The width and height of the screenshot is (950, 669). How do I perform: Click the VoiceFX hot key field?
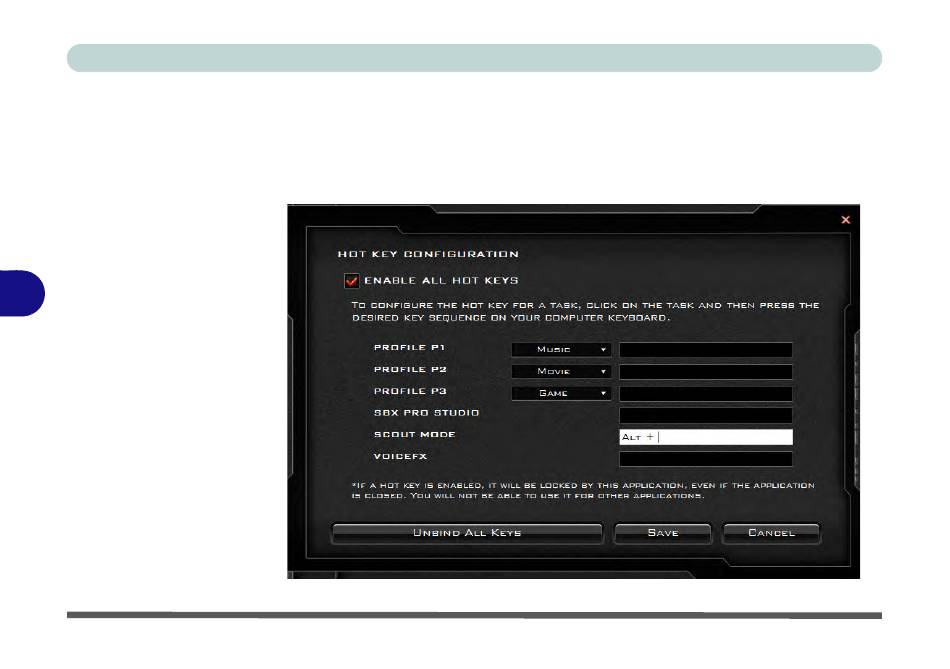tap(706, 459)
